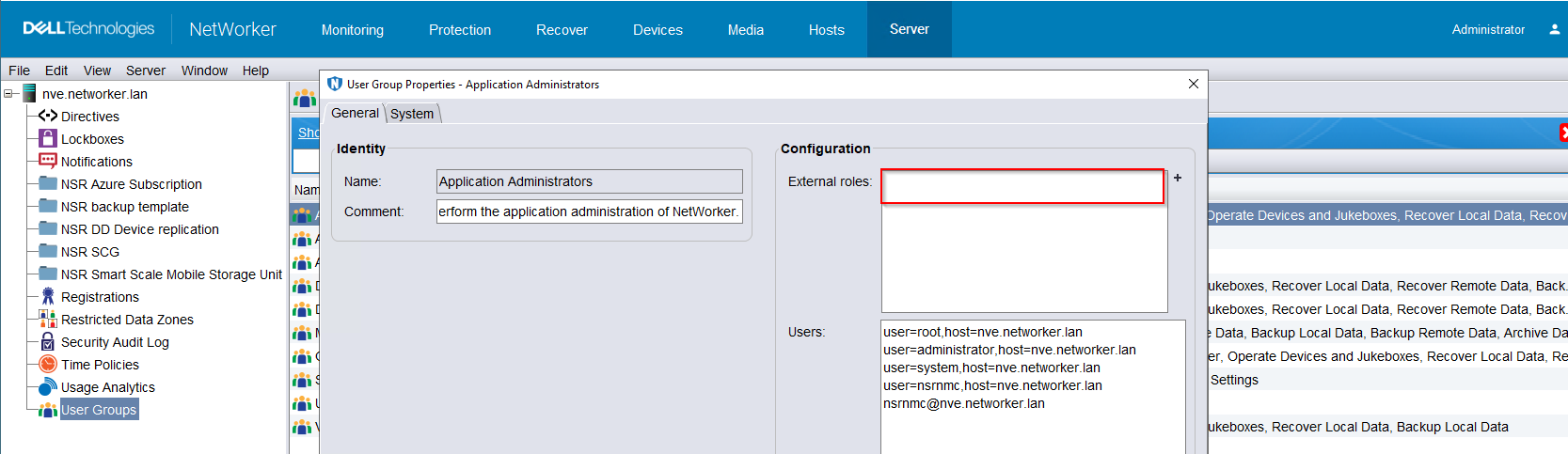Image resolution: width=1568 pixels, height=454 pixels.
Task: Open the Server menu in menu bar
Action: [145, 70]
